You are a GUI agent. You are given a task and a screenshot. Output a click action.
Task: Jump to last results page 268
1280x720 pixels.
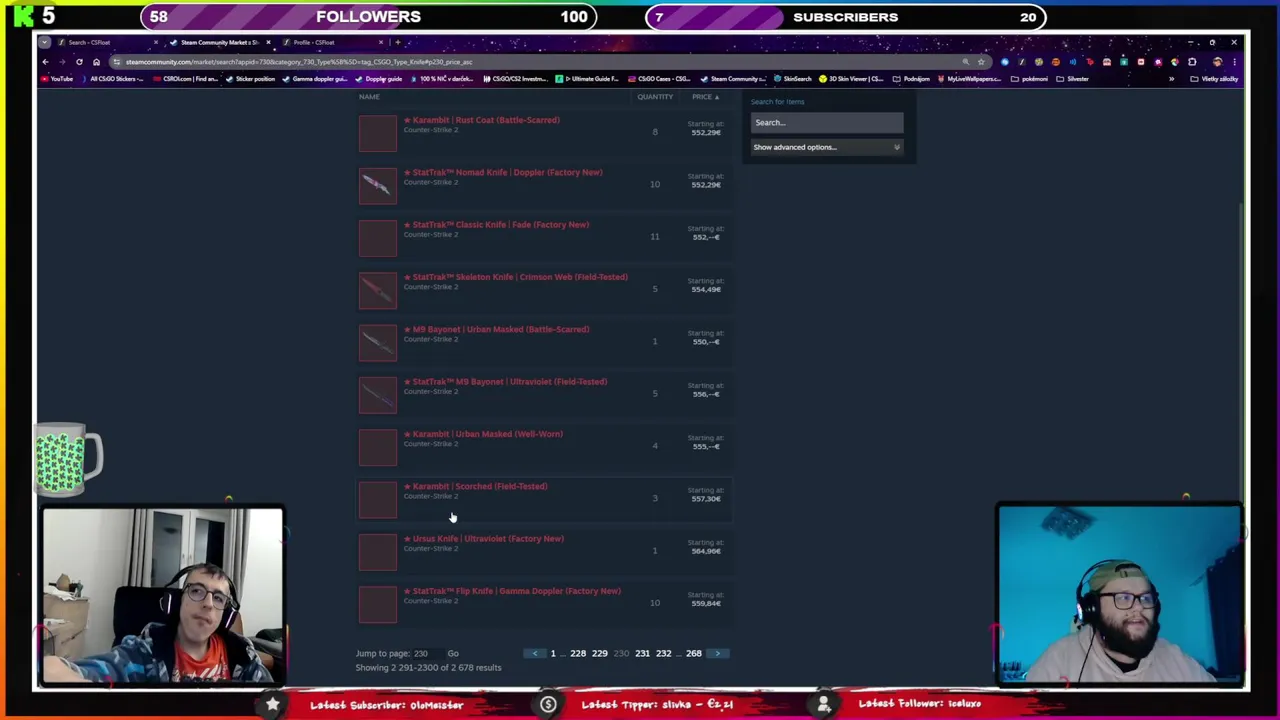(693, 653)
